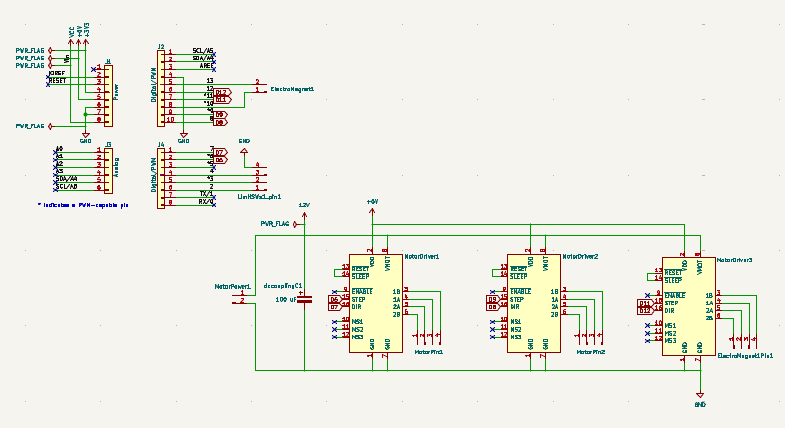785x428 pixels.
Task: Click the decouplingC1 capacitor symbol
Action: [305, 298]
